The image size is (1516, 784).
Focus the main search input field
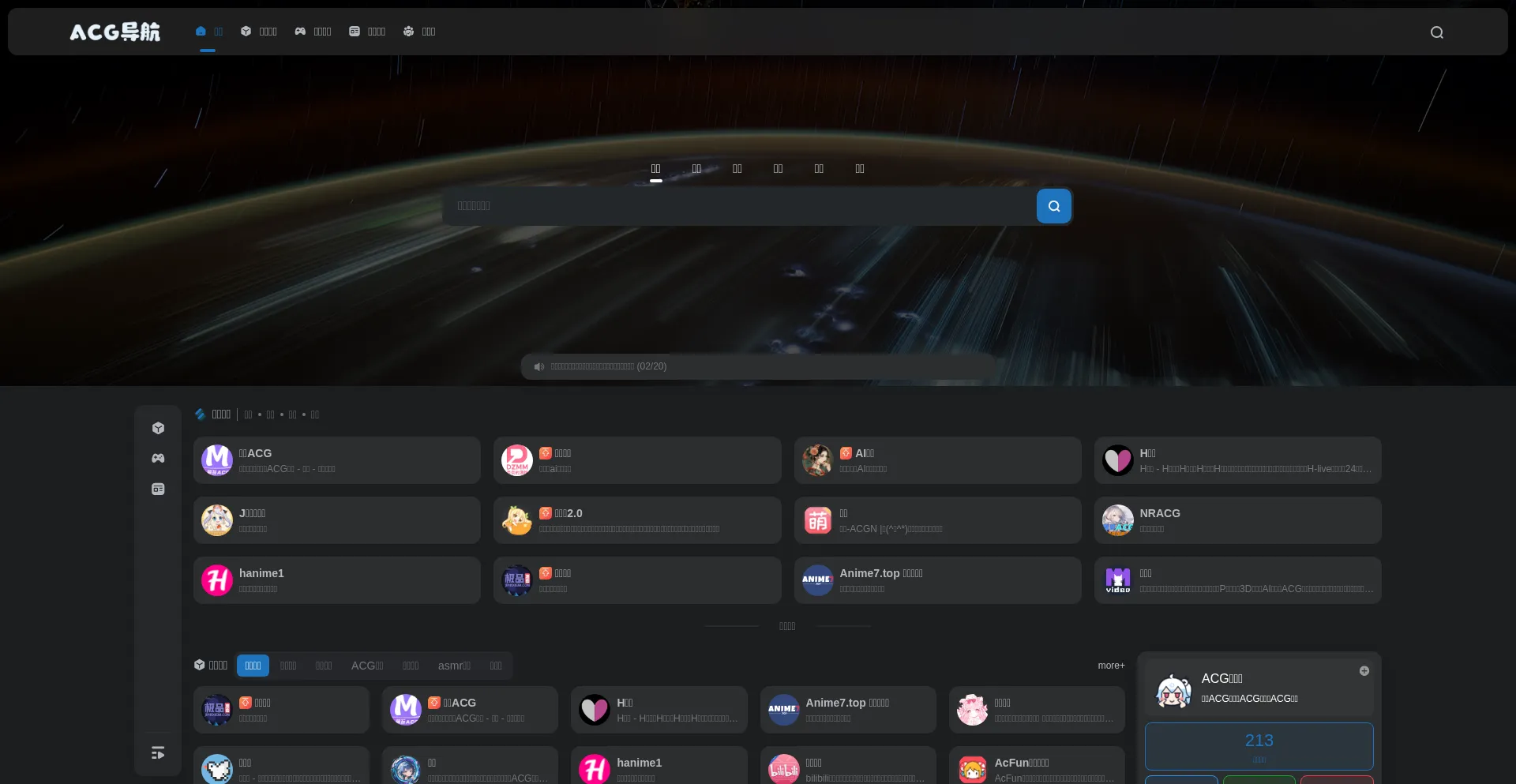740,206
